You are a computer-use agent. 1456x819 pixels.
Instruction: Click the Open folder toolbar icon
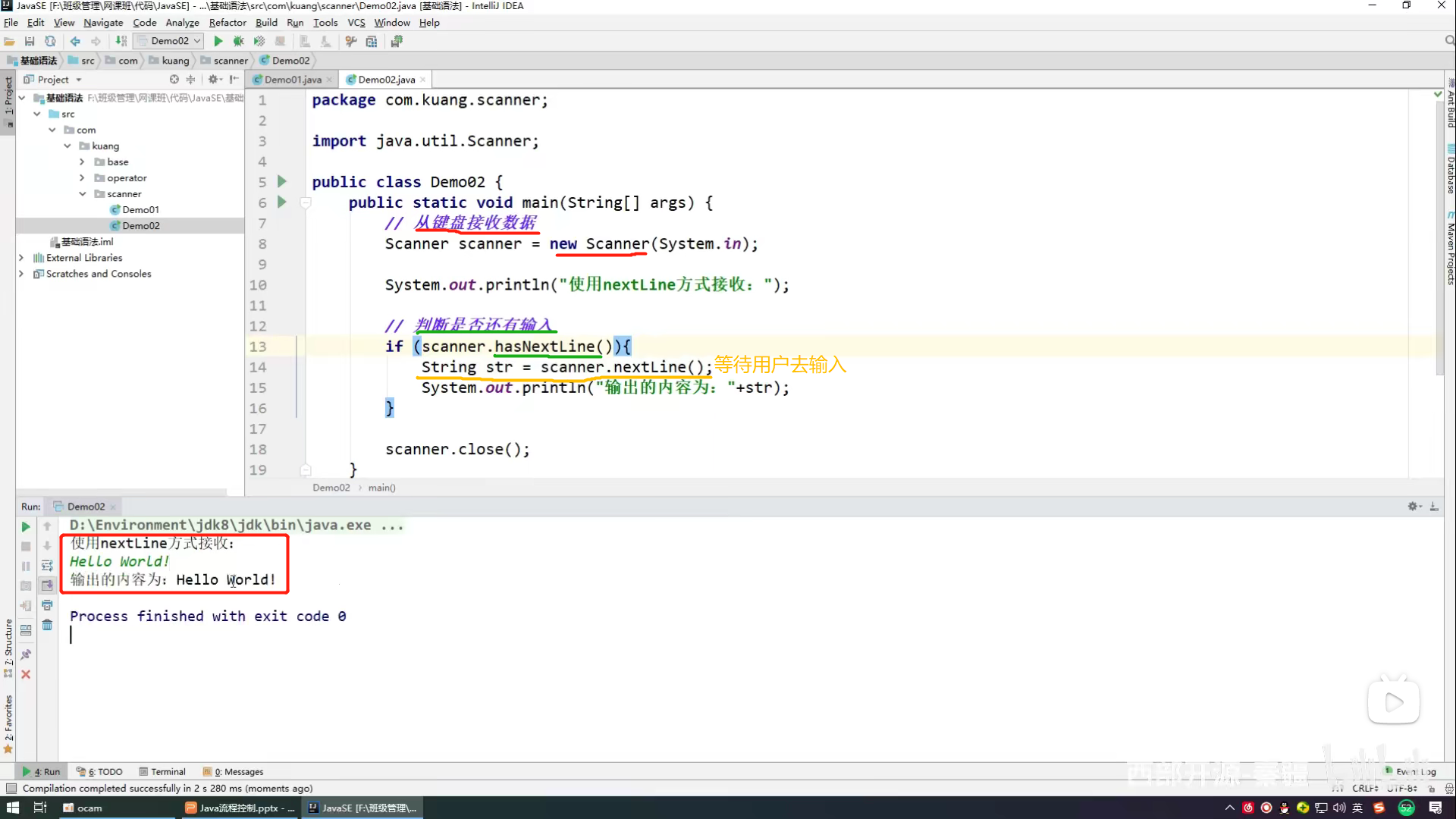[9, 42]
